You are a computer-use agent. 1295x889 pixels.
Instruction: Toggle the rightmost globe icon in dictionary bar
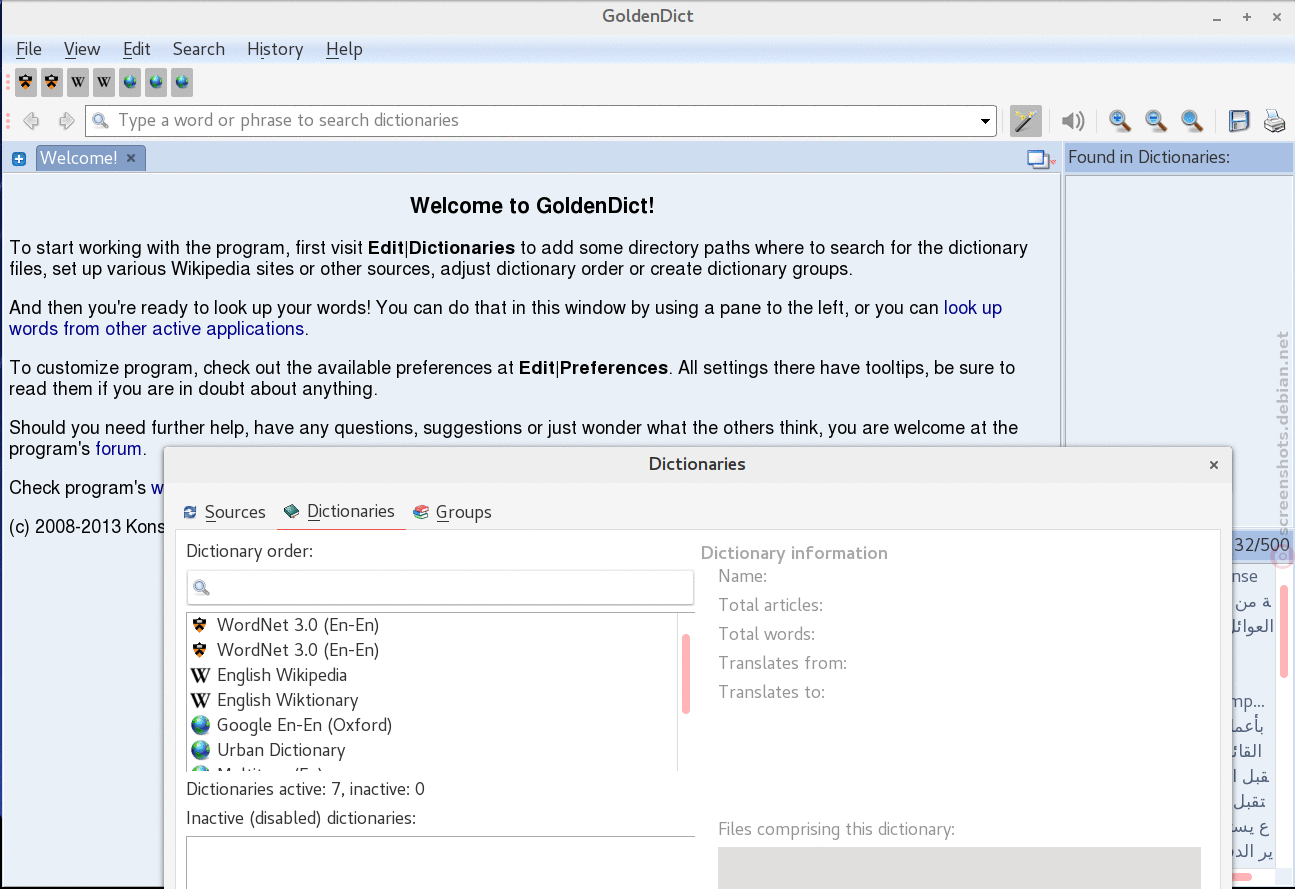(182, 82)
